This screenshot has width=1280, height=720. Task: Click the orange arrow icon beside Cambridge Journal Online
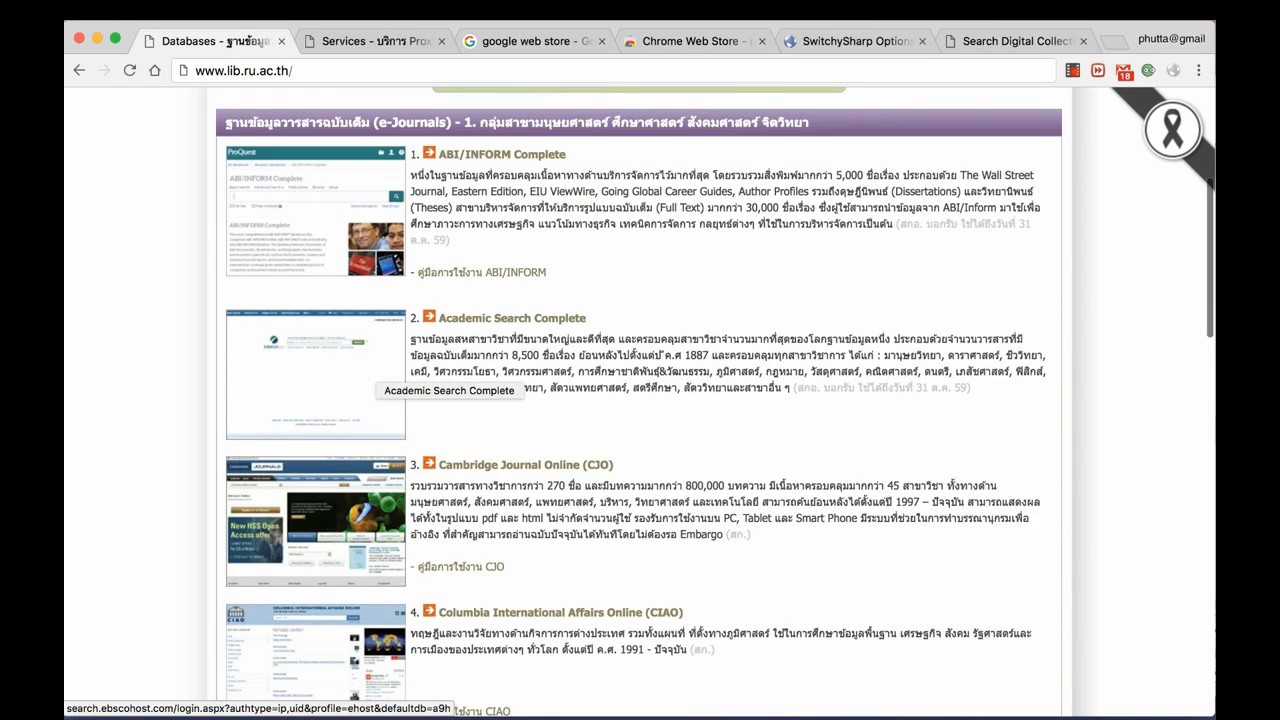[429, 464]
